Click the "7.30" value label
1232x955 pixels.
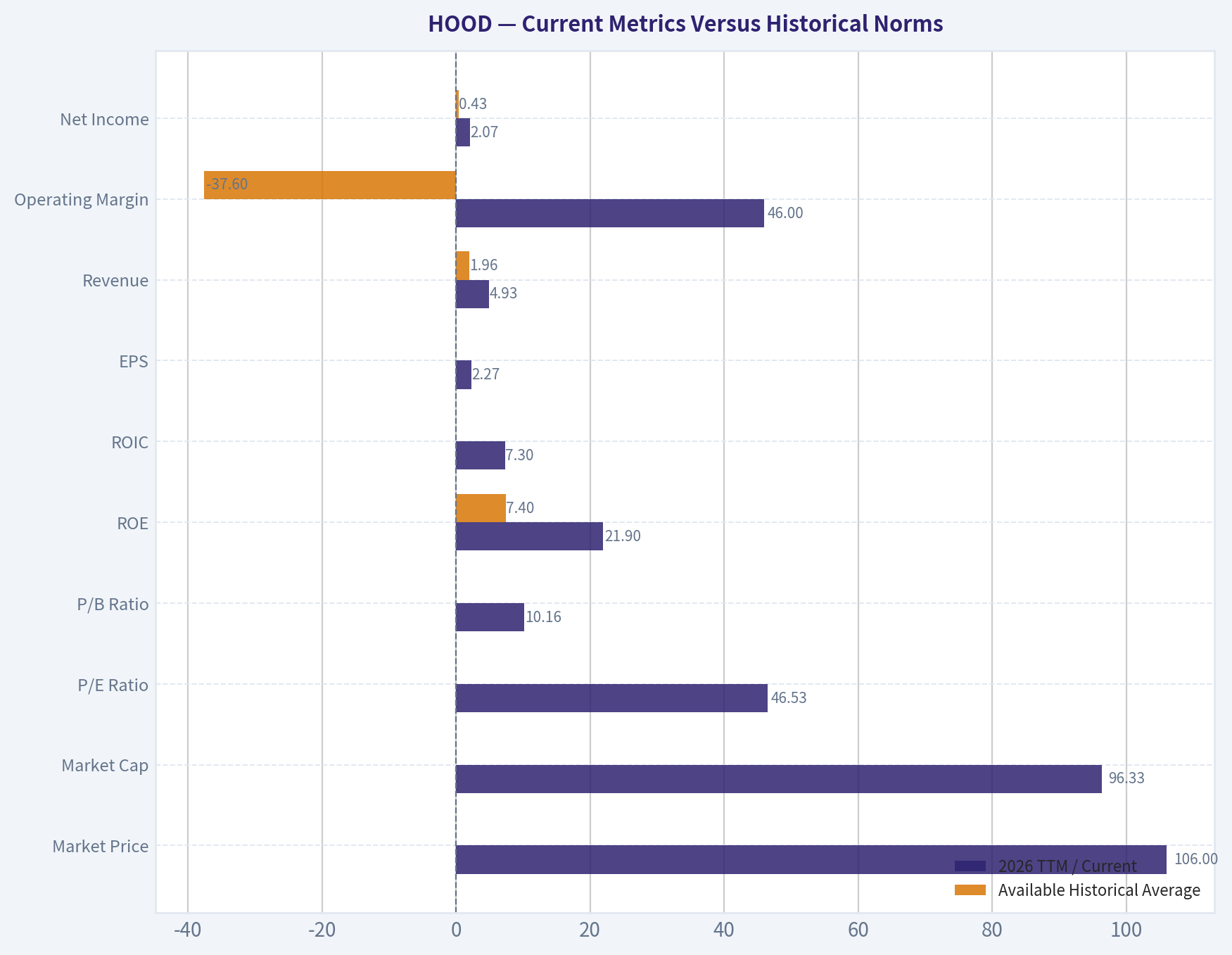[x=520, y=455]
